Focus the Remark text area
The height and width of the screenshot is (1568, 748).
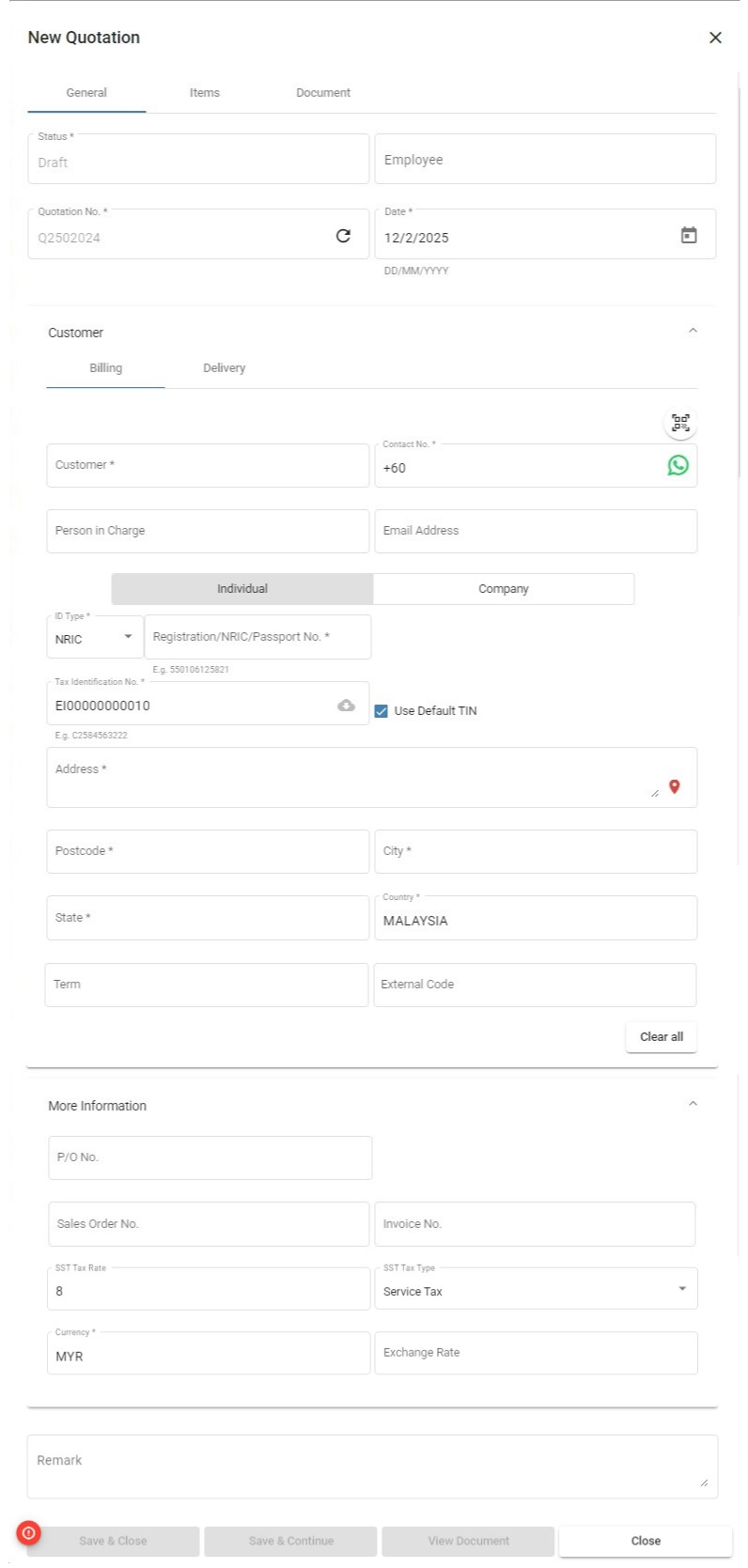point(372,1466)
